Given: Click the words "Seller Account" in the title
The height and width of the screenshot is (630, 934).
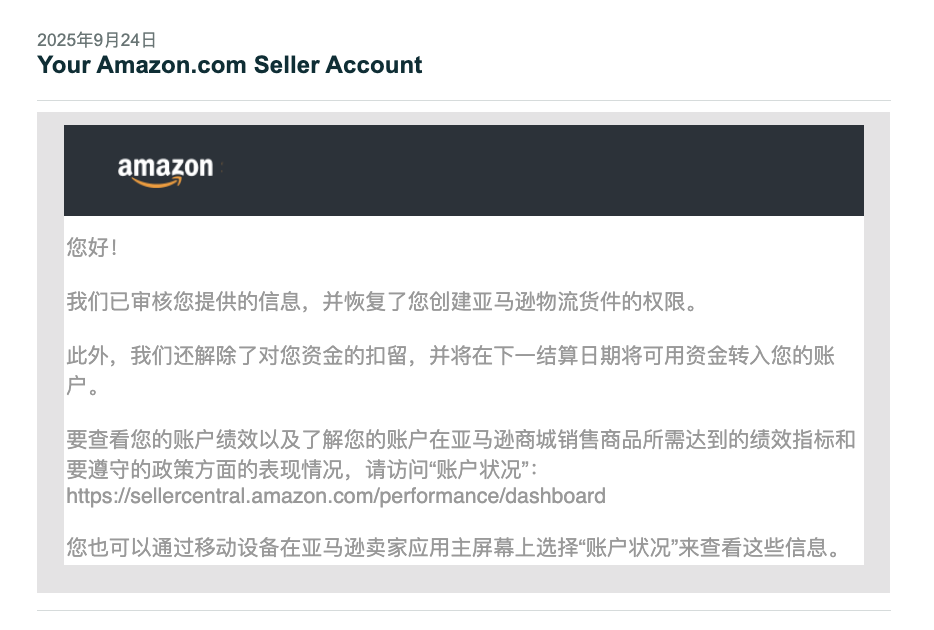Looking at the screenshot, I should click(338, 64).
